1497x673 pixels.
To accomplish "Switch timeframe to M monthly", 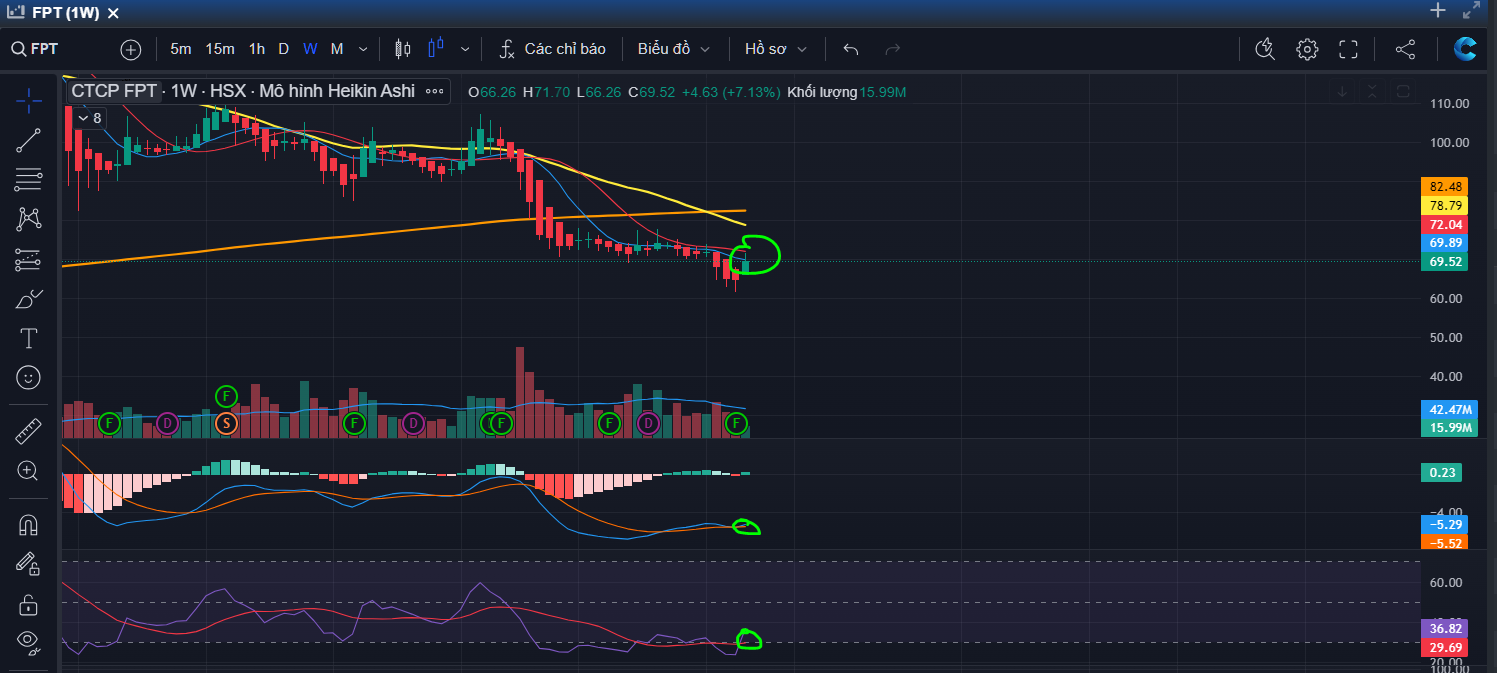I will tap(337, 49).
